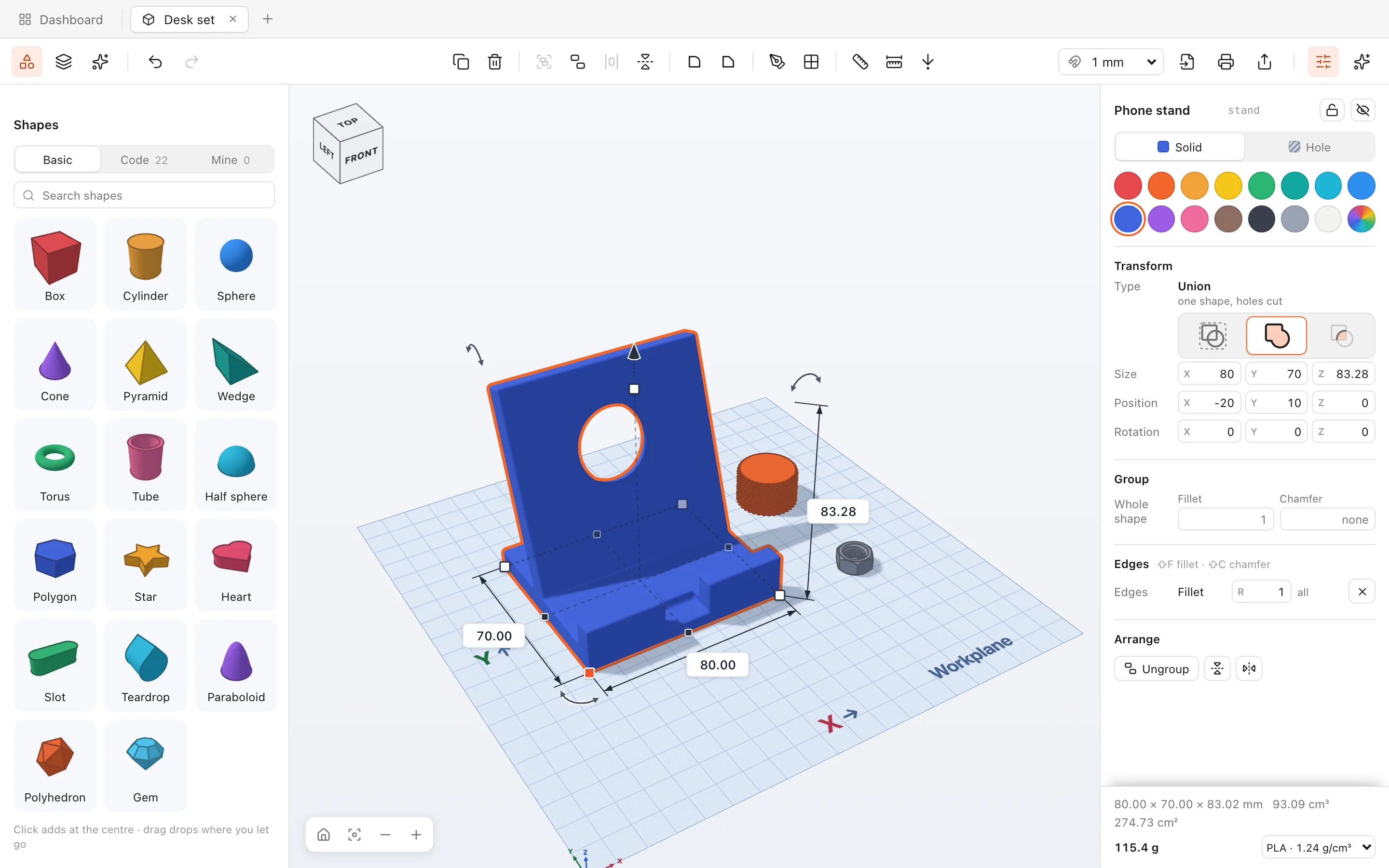Add a Gem shape

pos(146,765)
